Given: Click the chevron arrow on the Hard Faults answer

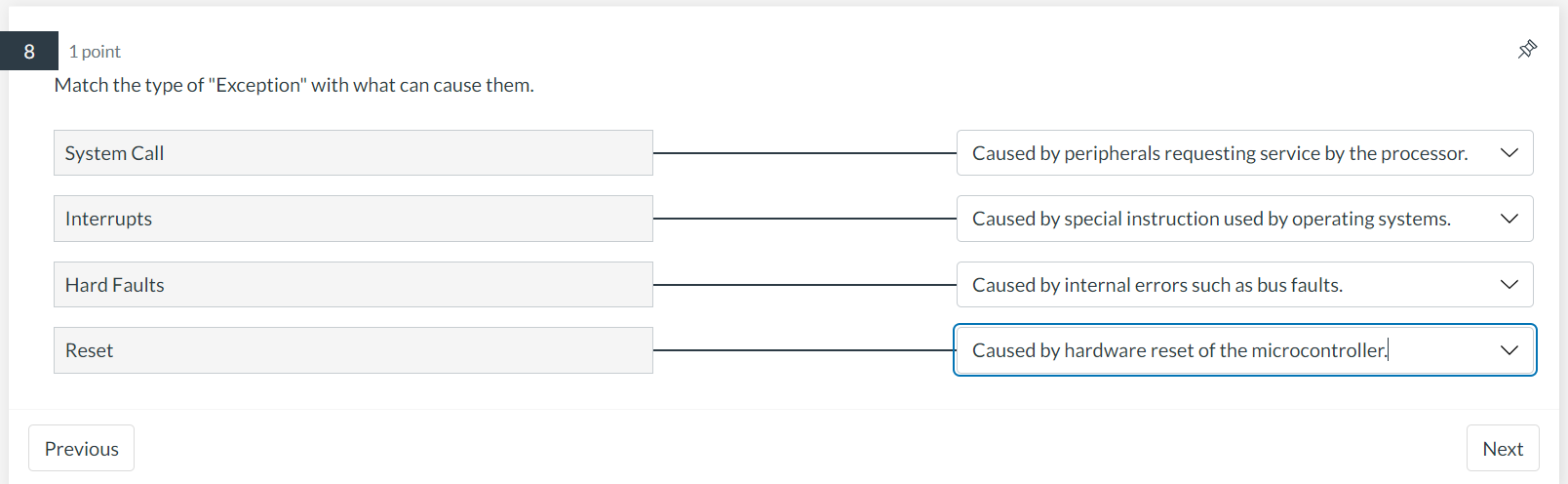Looking at the screenshot, I should (x=1509, y=285).
